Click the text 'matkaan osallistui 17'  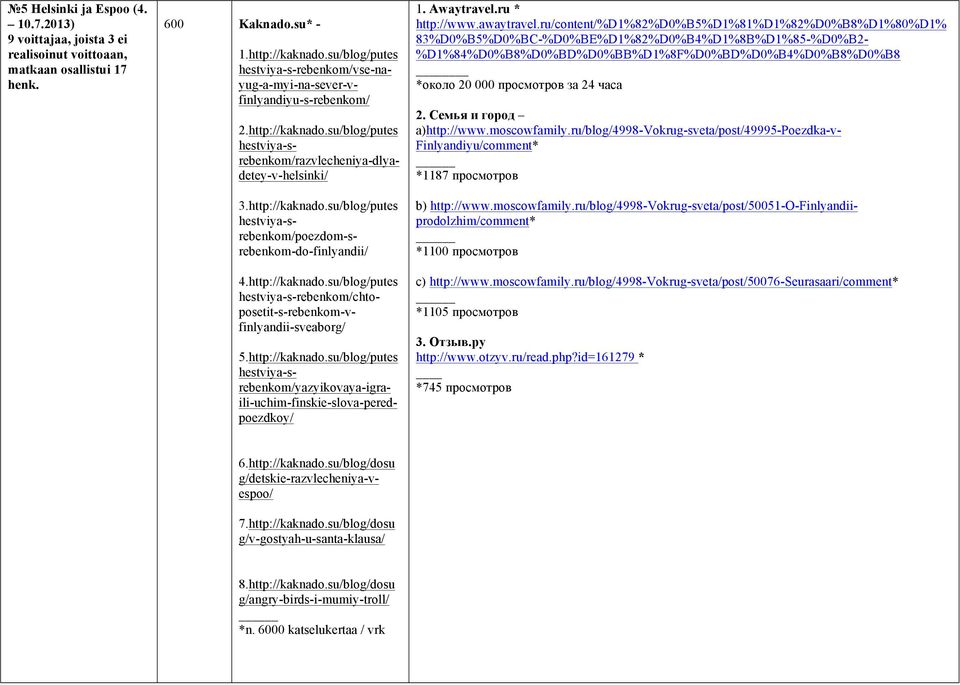(67, 69)
